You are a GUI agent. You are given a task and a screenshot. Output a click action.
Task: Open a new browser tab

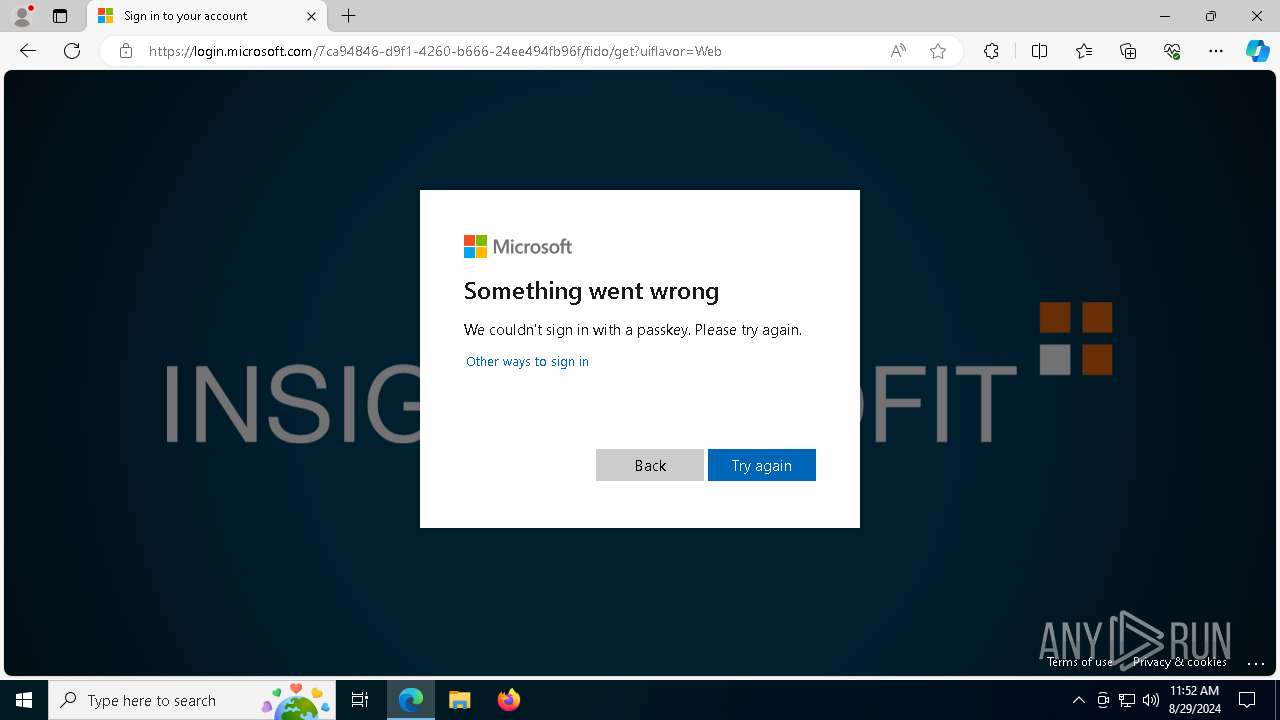tap(348, 16)
